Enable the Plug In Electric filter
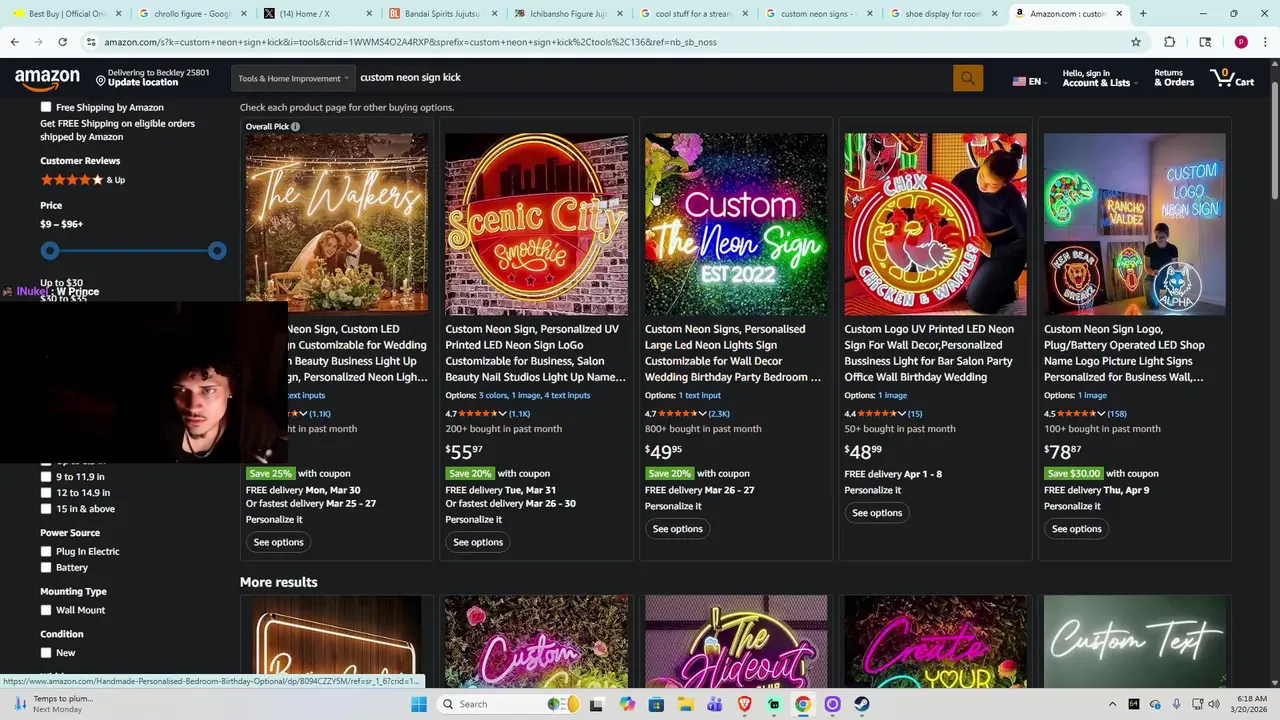1280x720 pixels. tap(46, 552)
